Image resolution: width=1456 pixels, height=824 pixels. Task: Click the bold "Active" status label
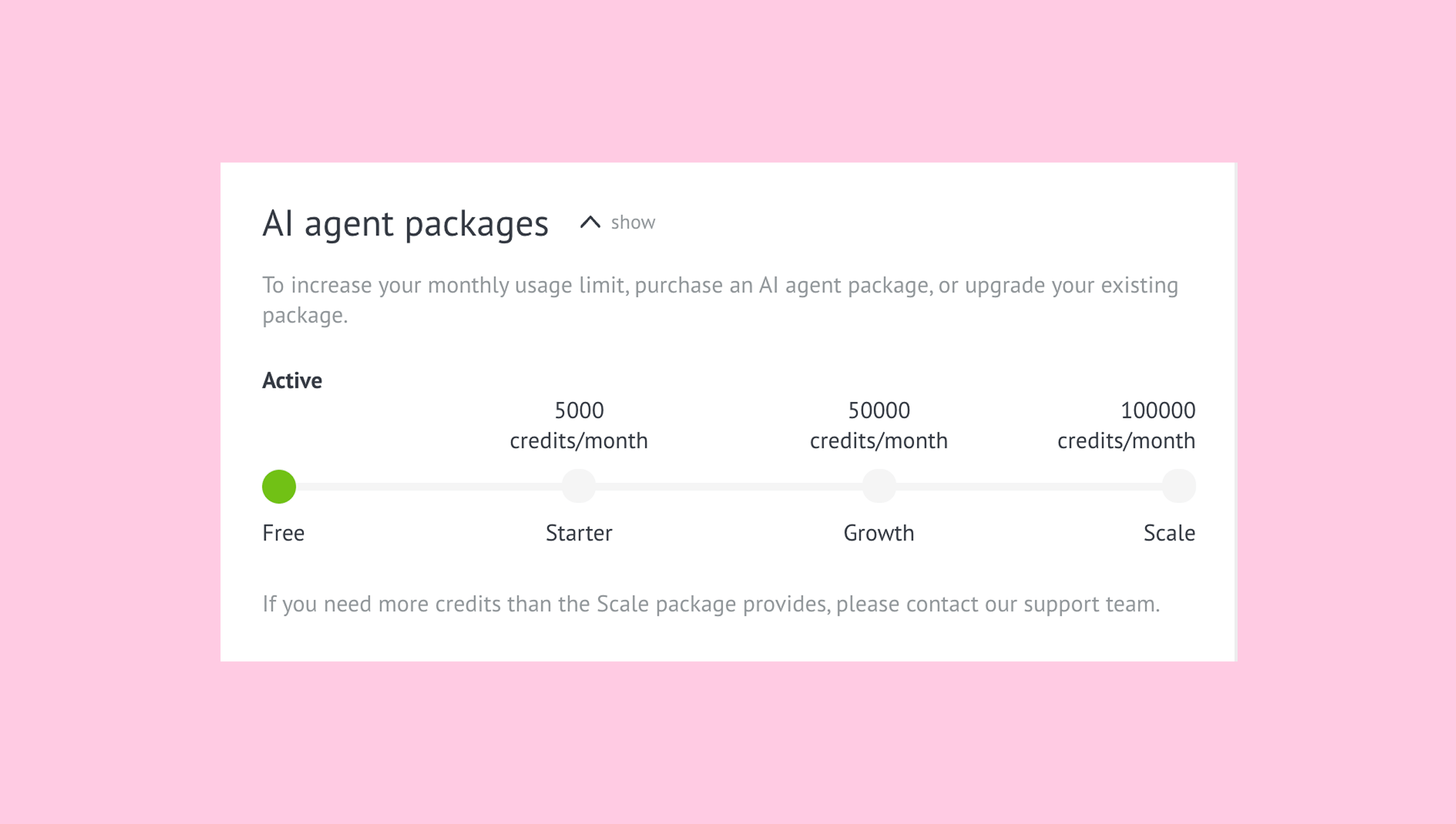tap(292, 381)
